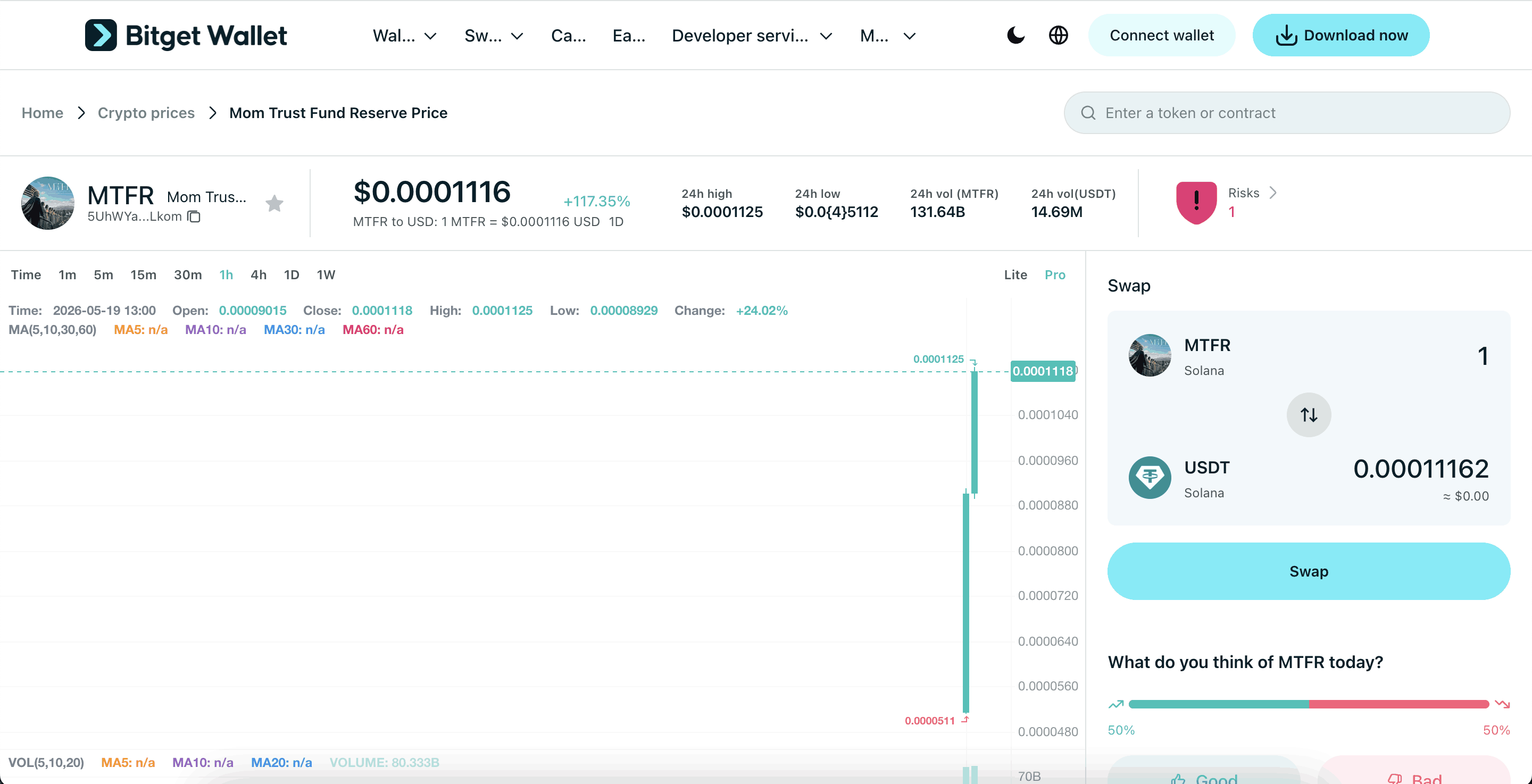Go to Home breadcrumb
Viewport: 1532px width, 784px height.
click(x=42, y=113)
